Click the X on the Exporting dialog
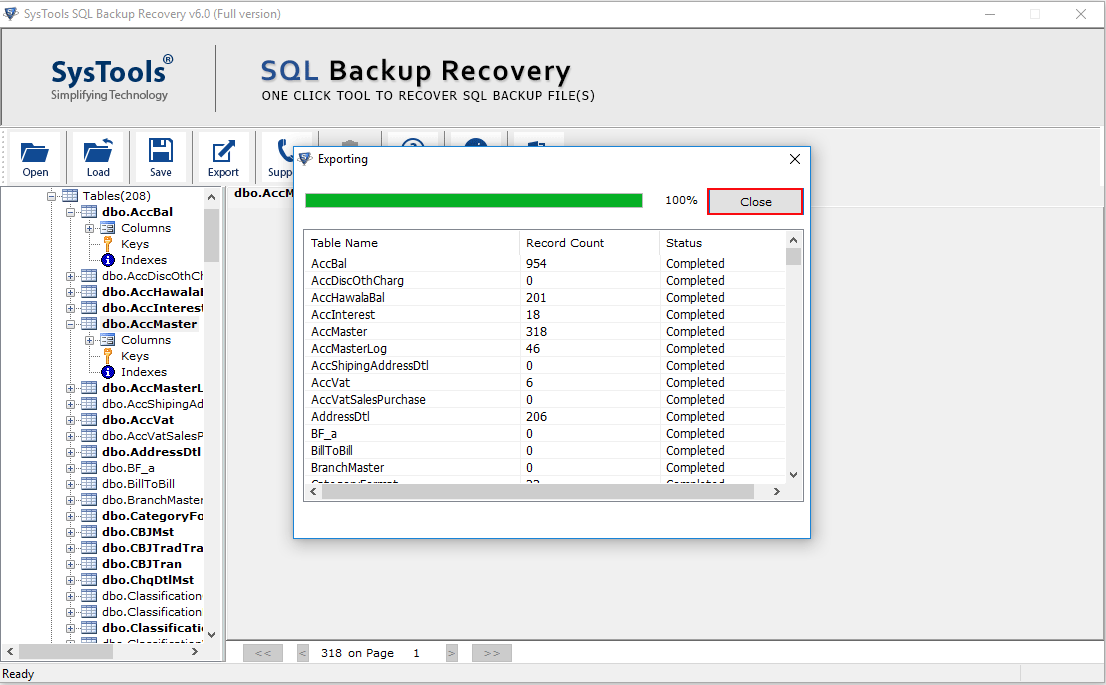Image resolution: width=1106 pixels, height=685 pixels. click(x=795, y=159)
